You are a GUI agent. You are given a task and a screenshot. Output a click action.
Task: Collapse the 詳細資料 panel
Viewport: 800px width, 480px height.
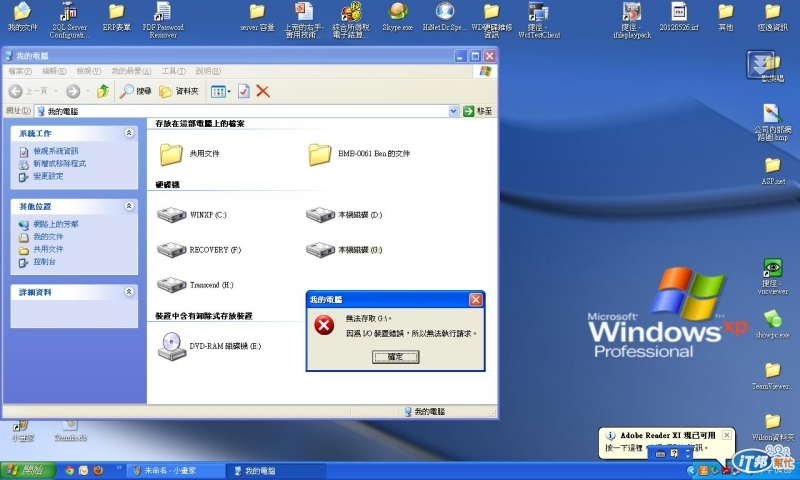129,292
